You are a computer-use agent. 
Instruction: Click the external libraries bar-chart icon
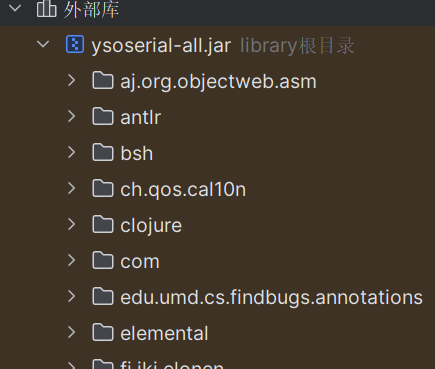pyautogui.click(x=46, y=8)
